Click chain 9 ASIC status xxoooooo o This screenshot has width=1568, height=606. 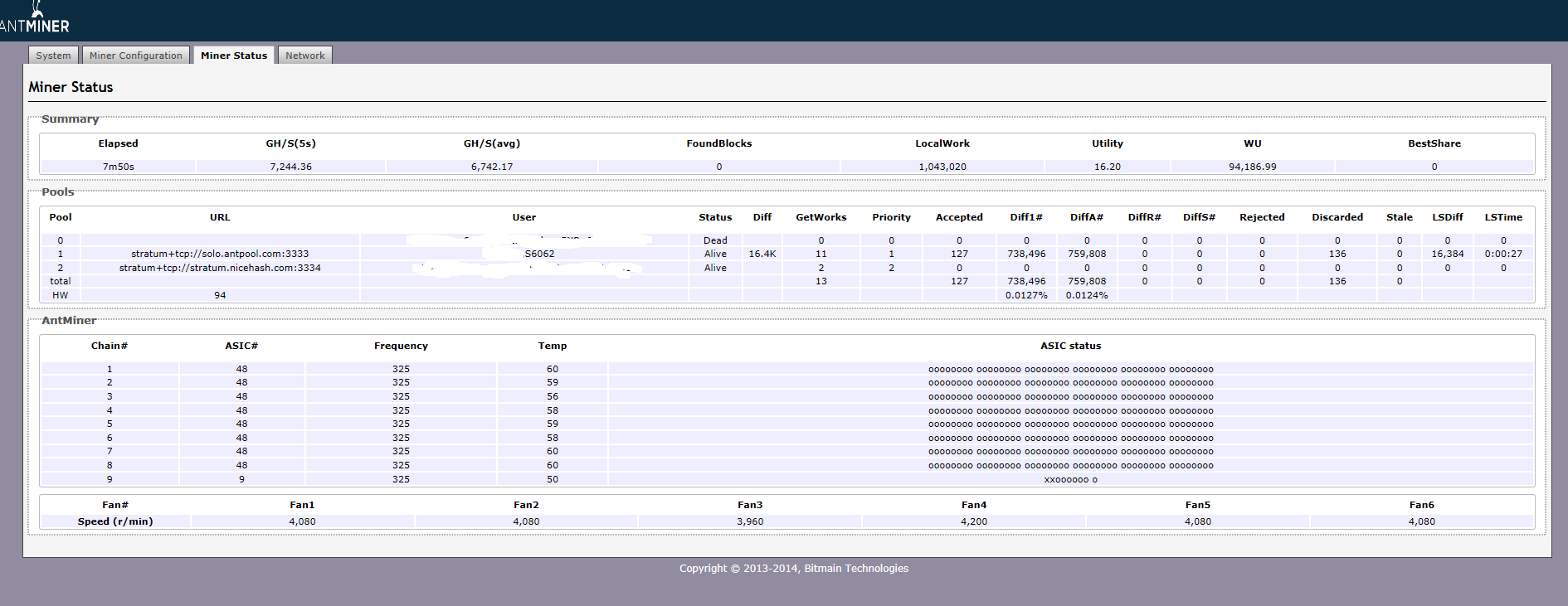coord(1071,479)
